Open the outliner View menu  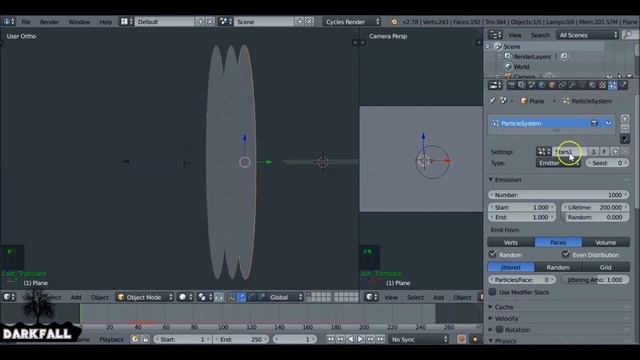[x=514, y=35]
